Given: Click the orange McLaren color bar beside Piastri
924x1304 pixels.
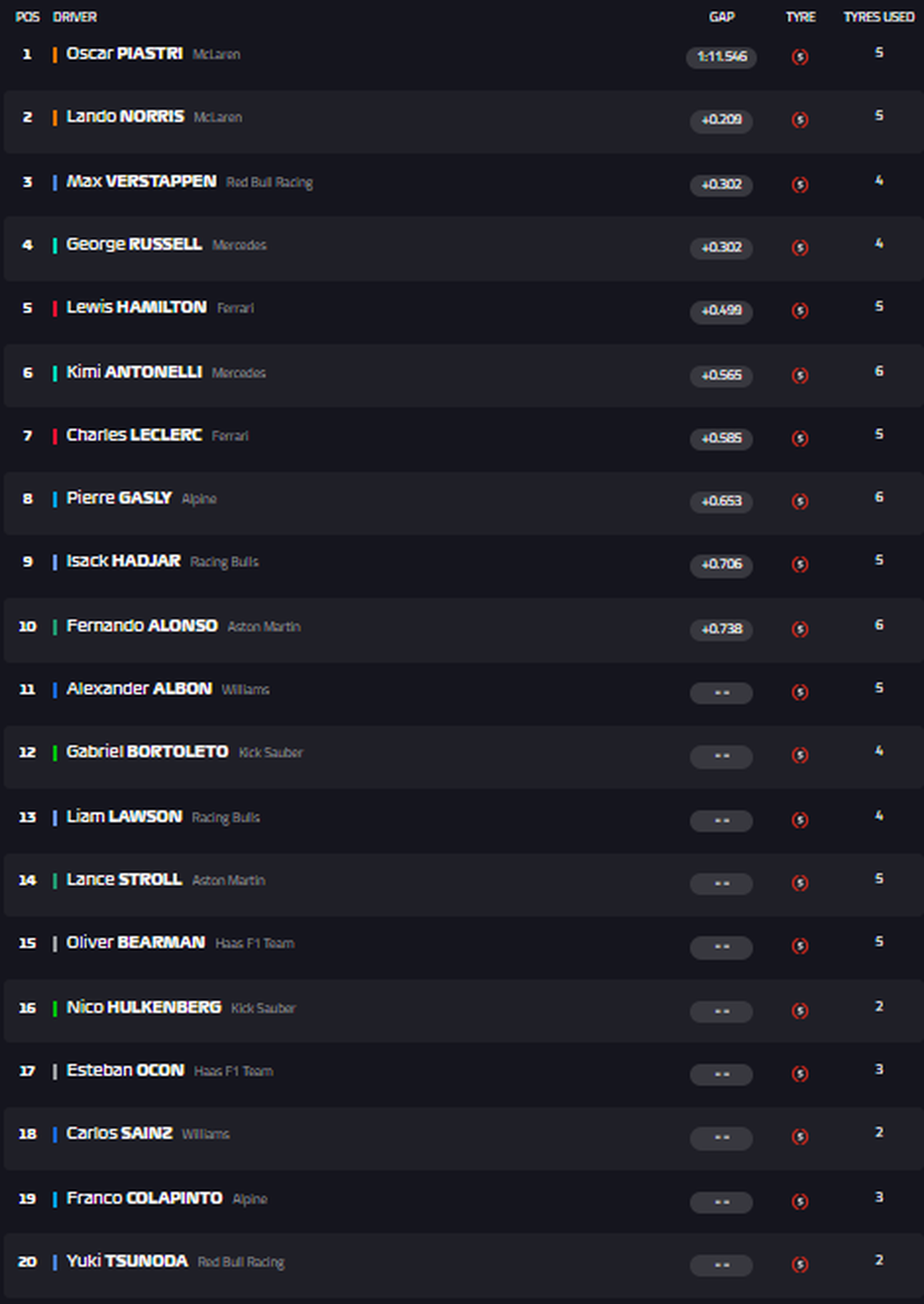Looking at the screenshot, I should 55,55.
